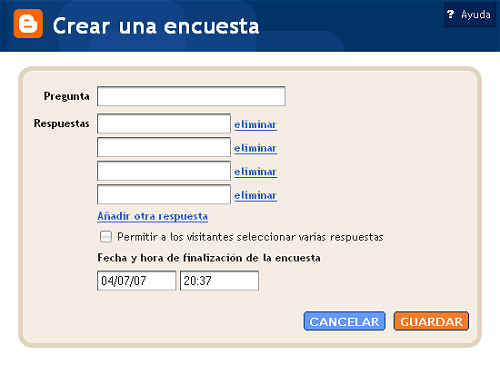Image resolution: width=500 pixels, height=365 pixels.
Task: Select the end time field 20:37
Action: click(219, 281)
